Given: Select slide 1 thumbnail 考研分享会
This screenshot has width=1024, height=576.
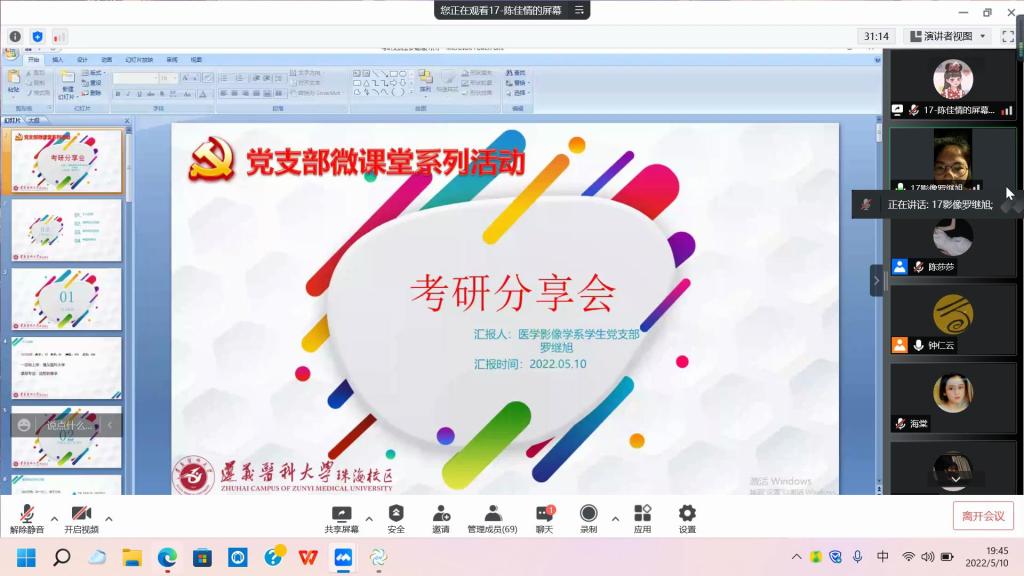Looking at the screenshot, I should (x=66, y=161).
